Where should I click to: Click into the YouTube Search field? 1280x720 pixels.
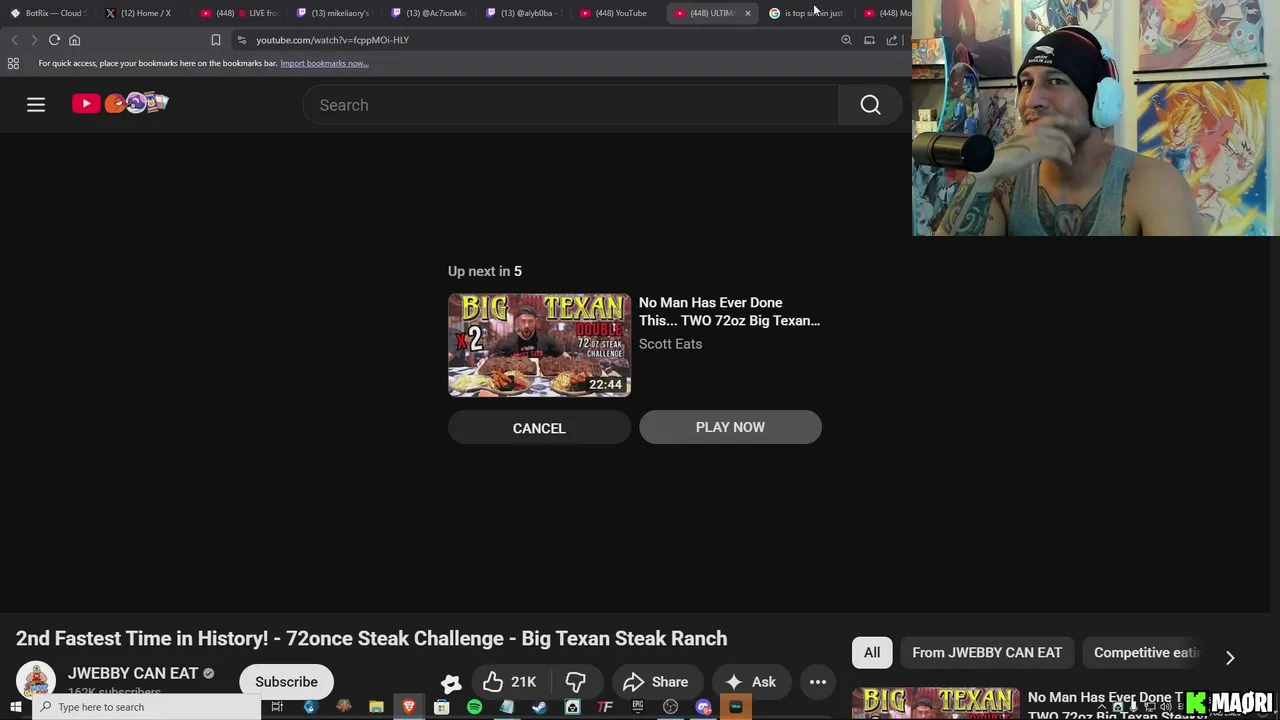pyautogui.click(x=571, y=105)
